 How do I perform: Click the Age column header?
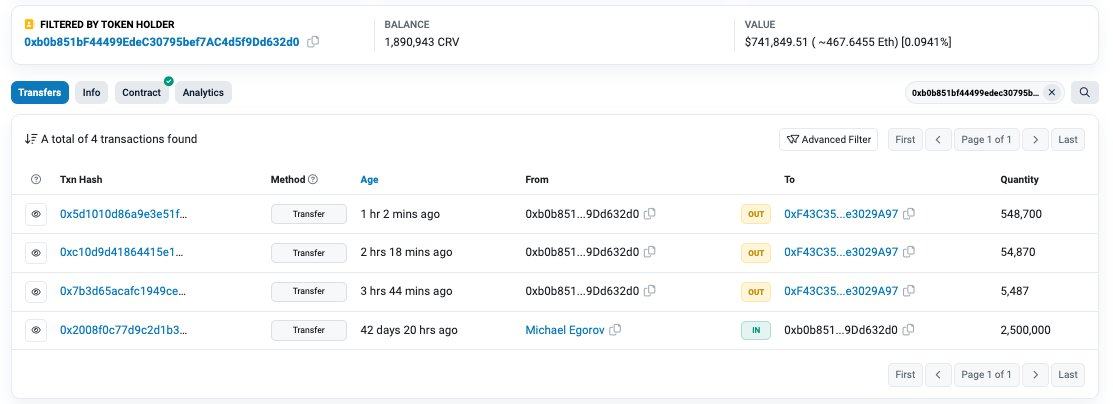tap(369, 180)
